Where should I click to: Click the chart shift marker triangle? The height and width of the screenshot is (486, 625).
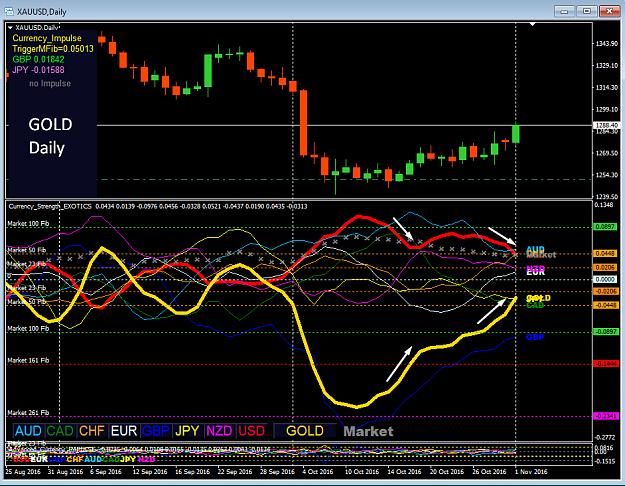pyautogui.click(x=533, y=24)
